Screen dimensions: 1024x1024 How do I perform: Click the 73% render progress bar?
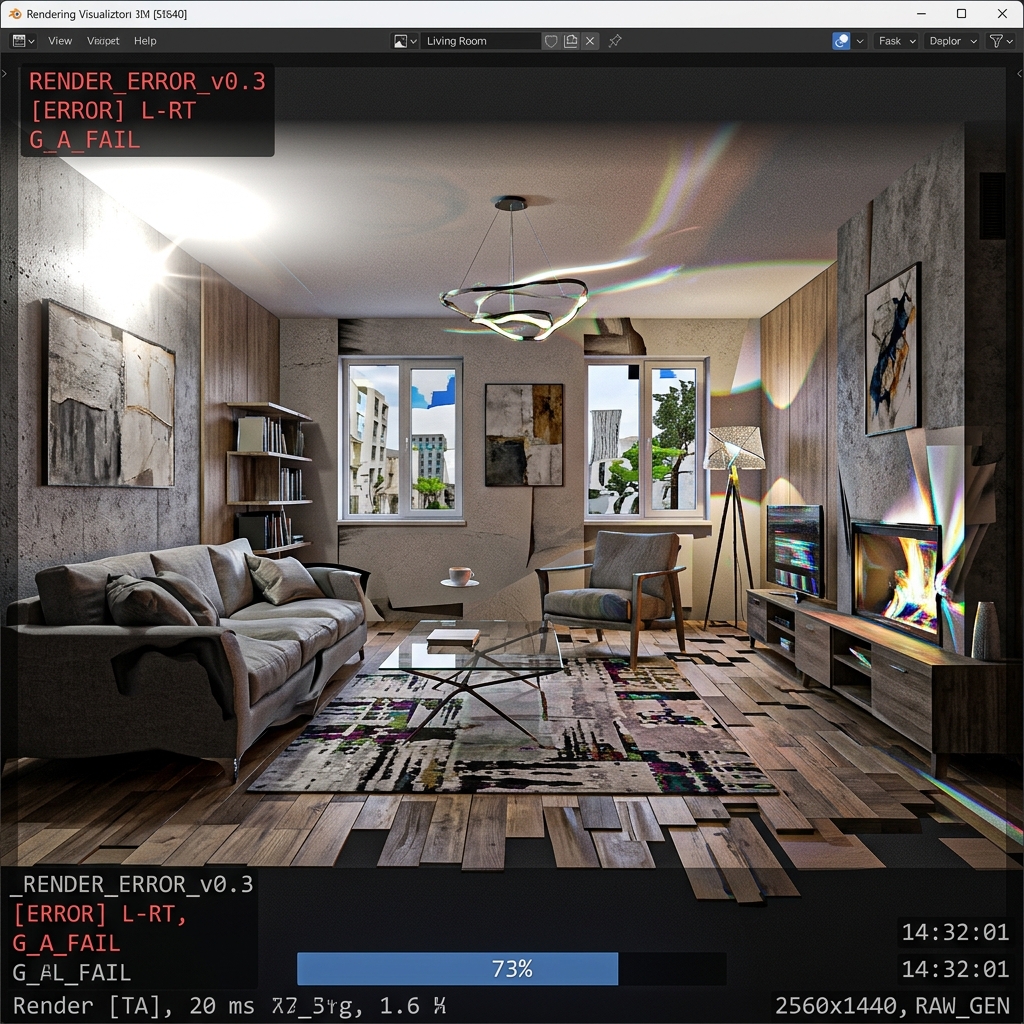click(511, 968)
